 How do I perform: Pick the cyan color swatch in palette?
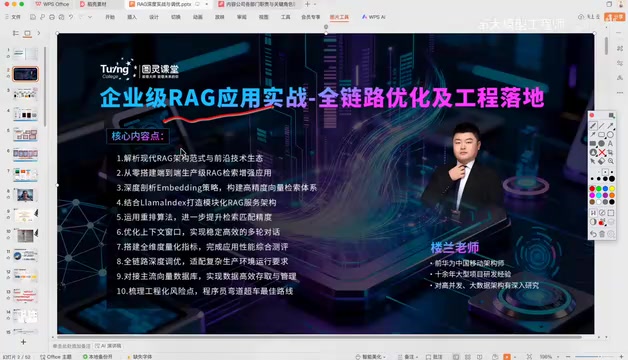[599, 195]
